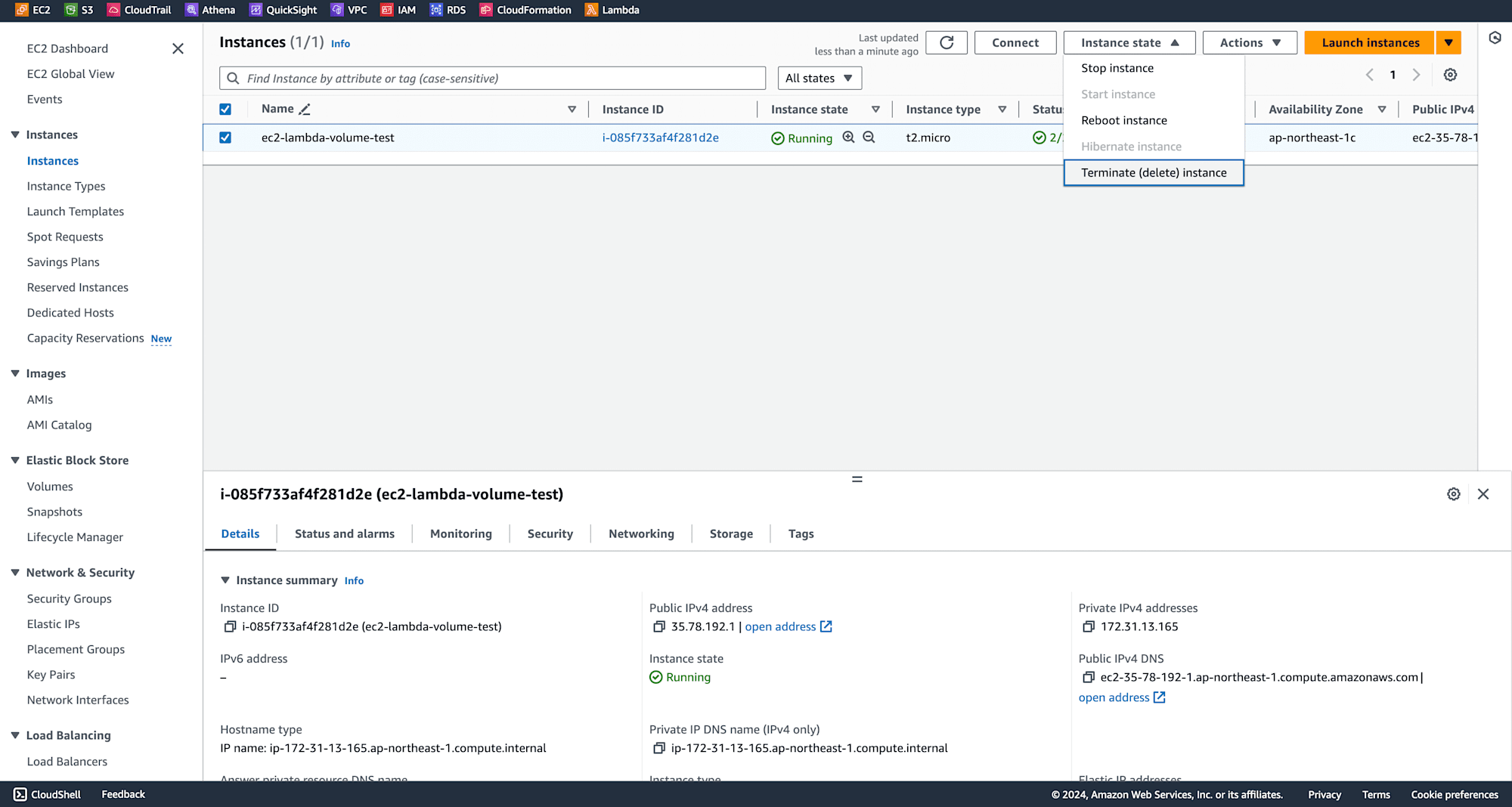Open the Lambda service shortcut
1512x807 pixels.
coord(612,10)
